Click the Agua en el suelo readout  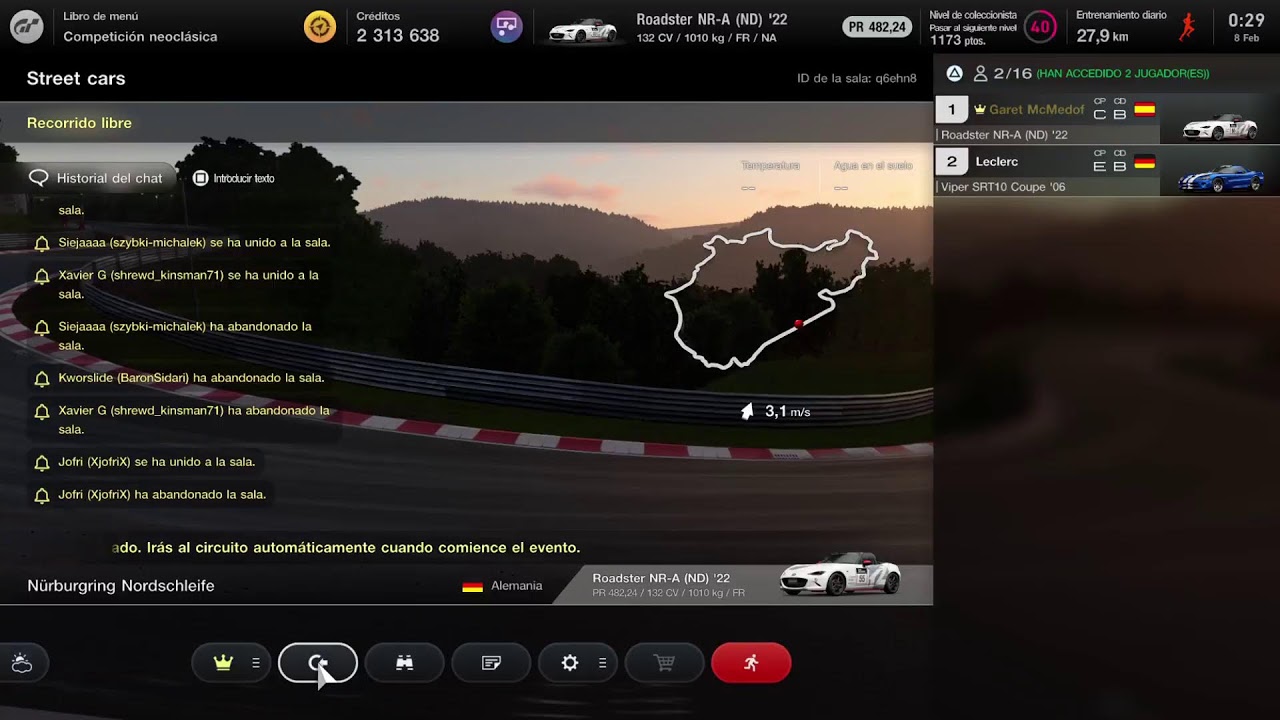click(x=873, y=175)
